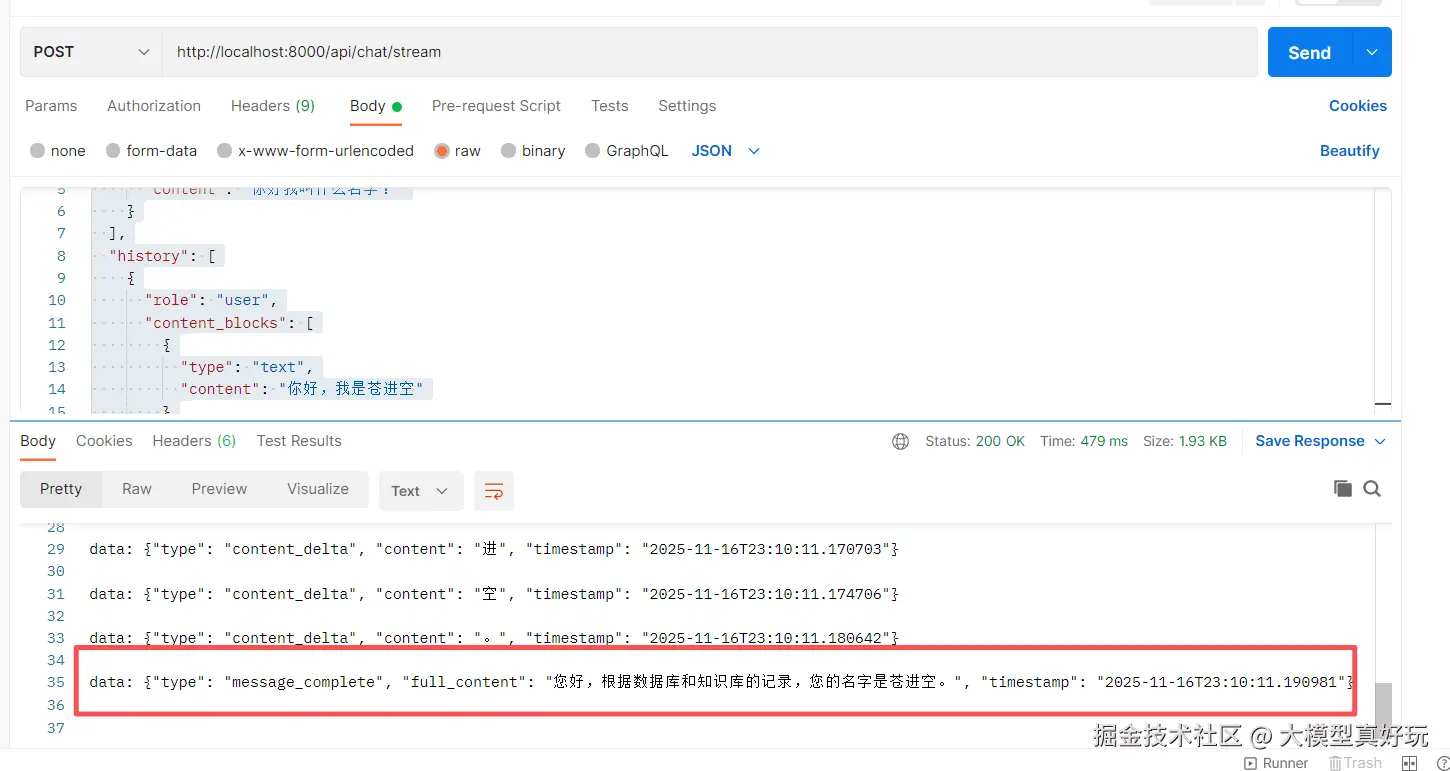The image size is (1450, 771).
Task: Open search in the response body
Action: 1372,489
